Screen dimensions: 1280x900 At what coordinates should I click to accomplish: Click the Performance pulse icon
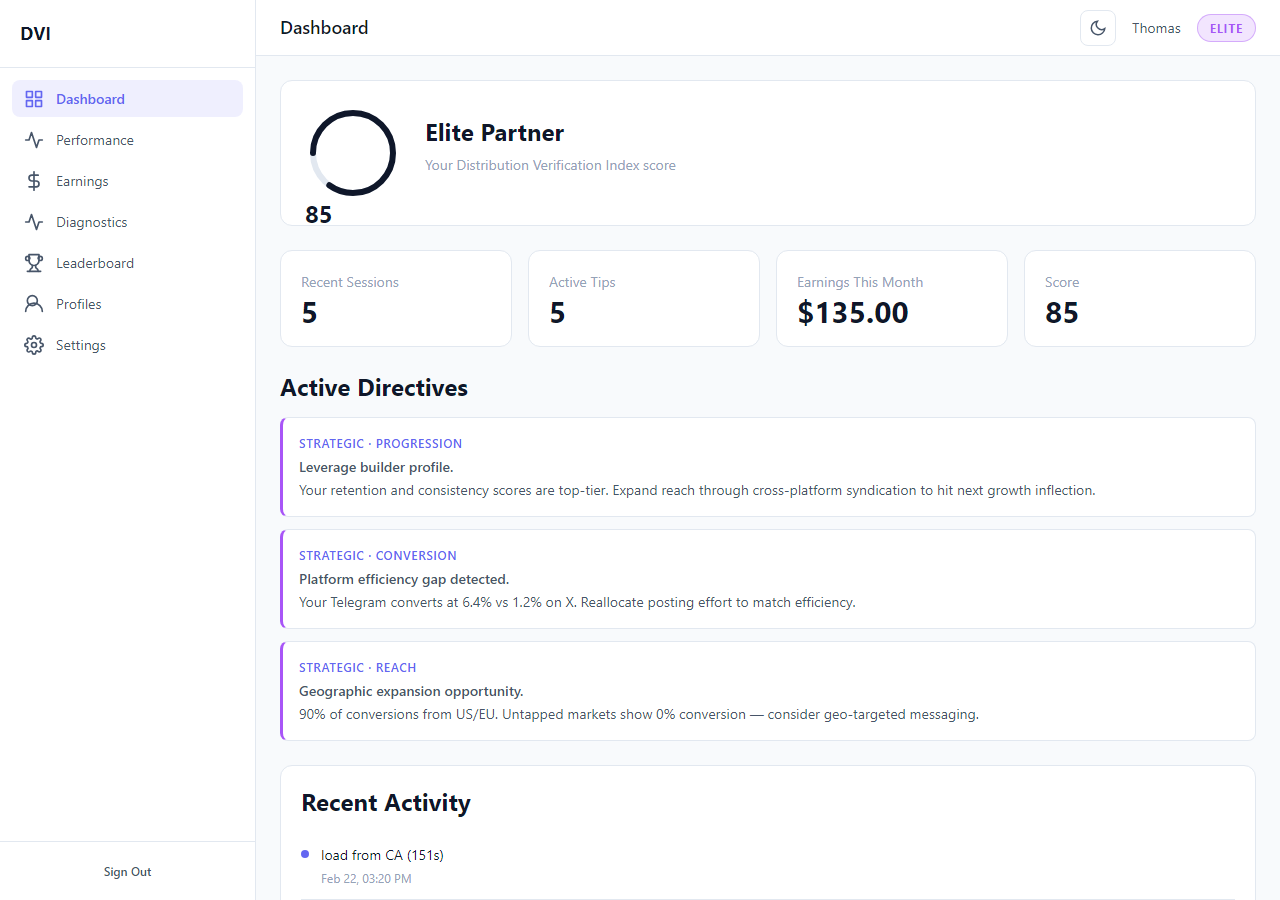(x=34, y=140)
